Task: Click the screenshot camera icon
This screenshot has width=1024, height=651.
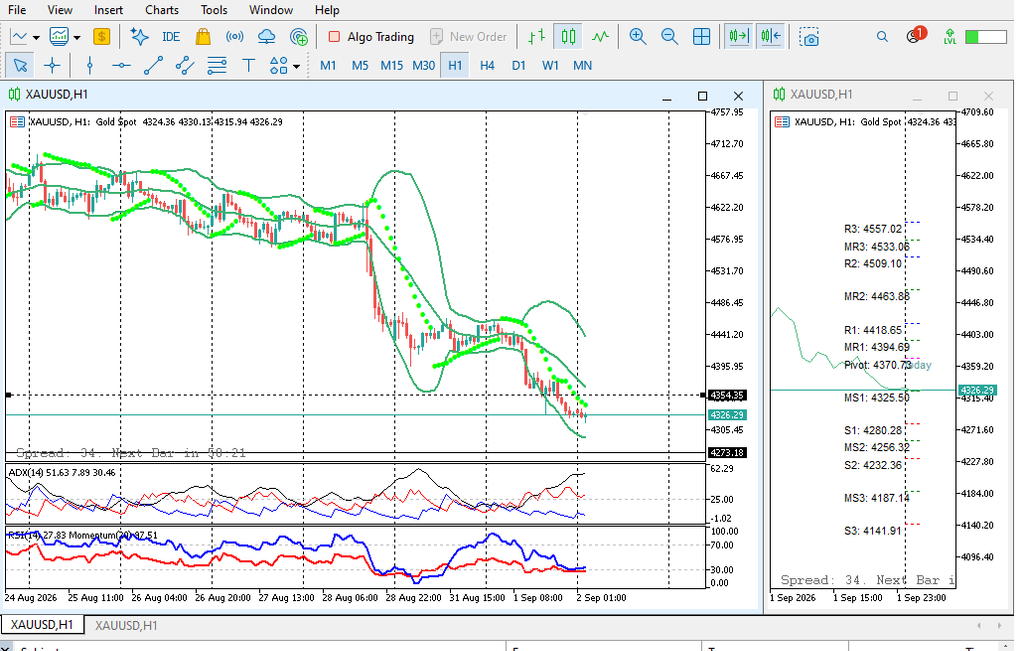Action: 809,37
